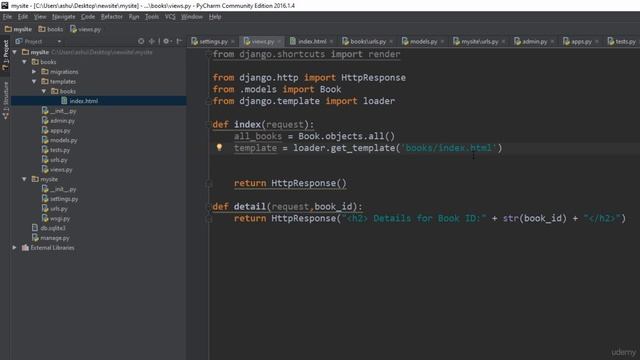
Task: Open the Tools menu
Action: click(152, 17)
